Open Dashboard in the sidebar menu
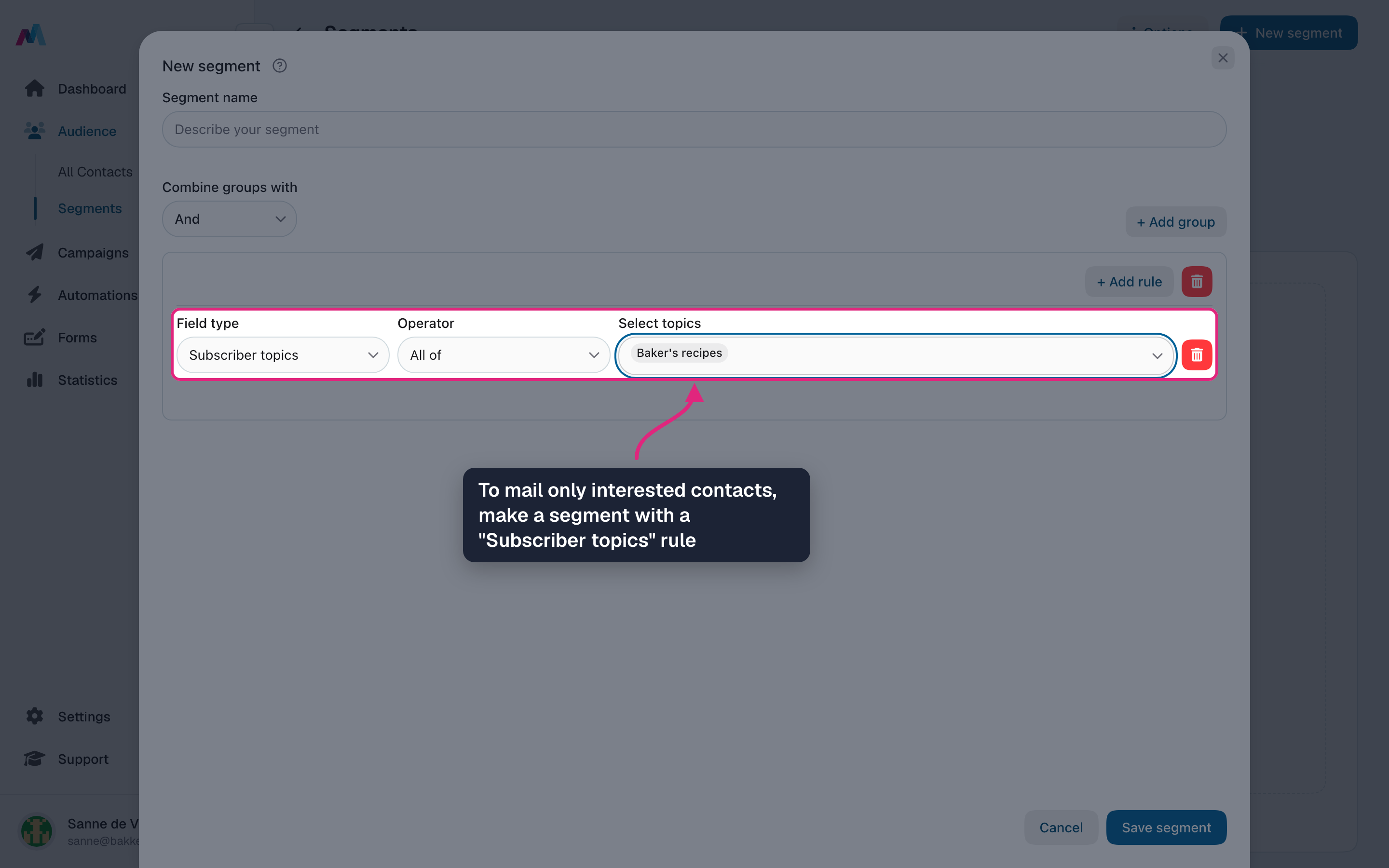The image size is (1389, 868). pos(92,88)
